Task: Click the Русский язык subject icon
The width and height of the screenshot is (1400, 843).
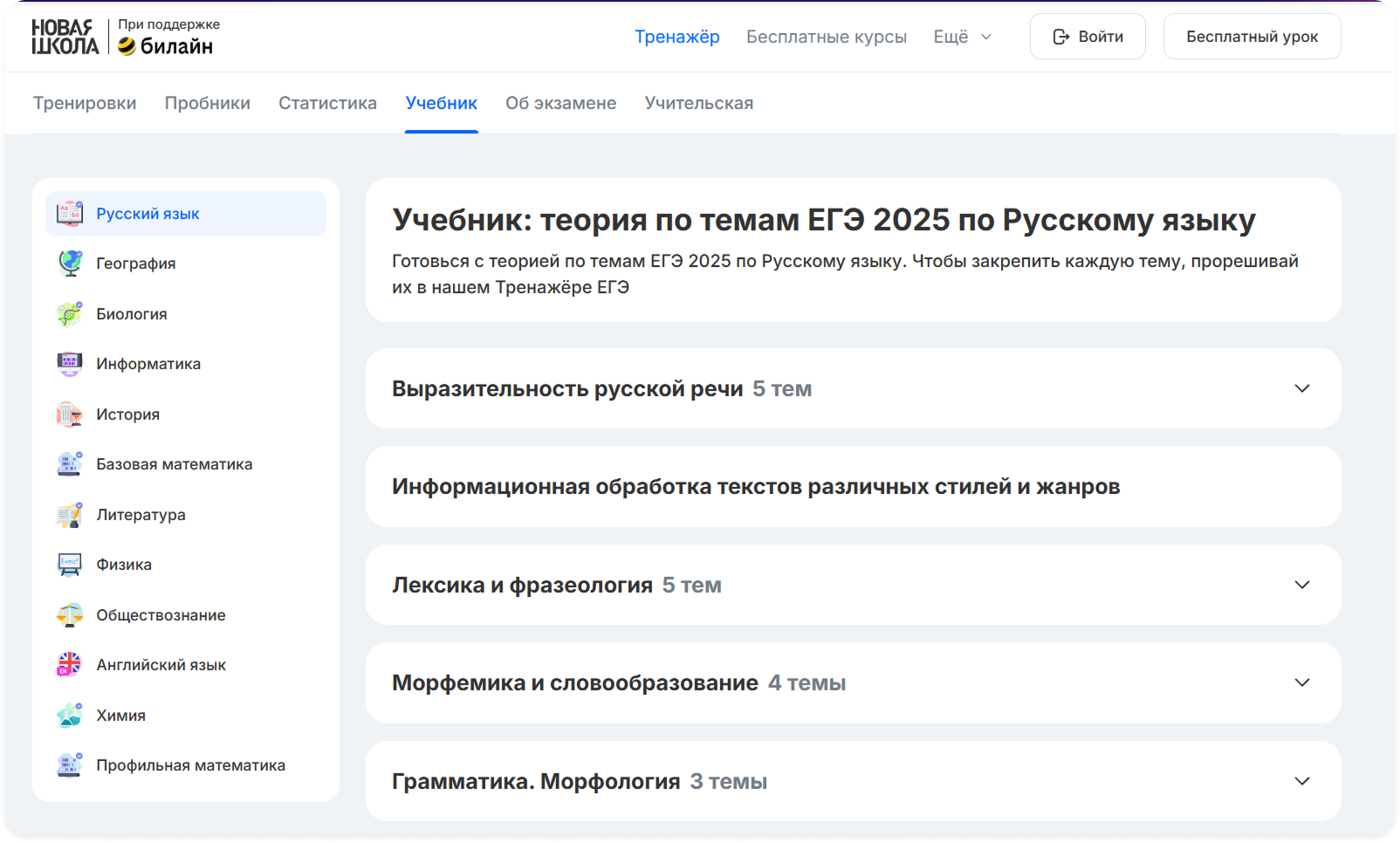Action: point(70,214)
